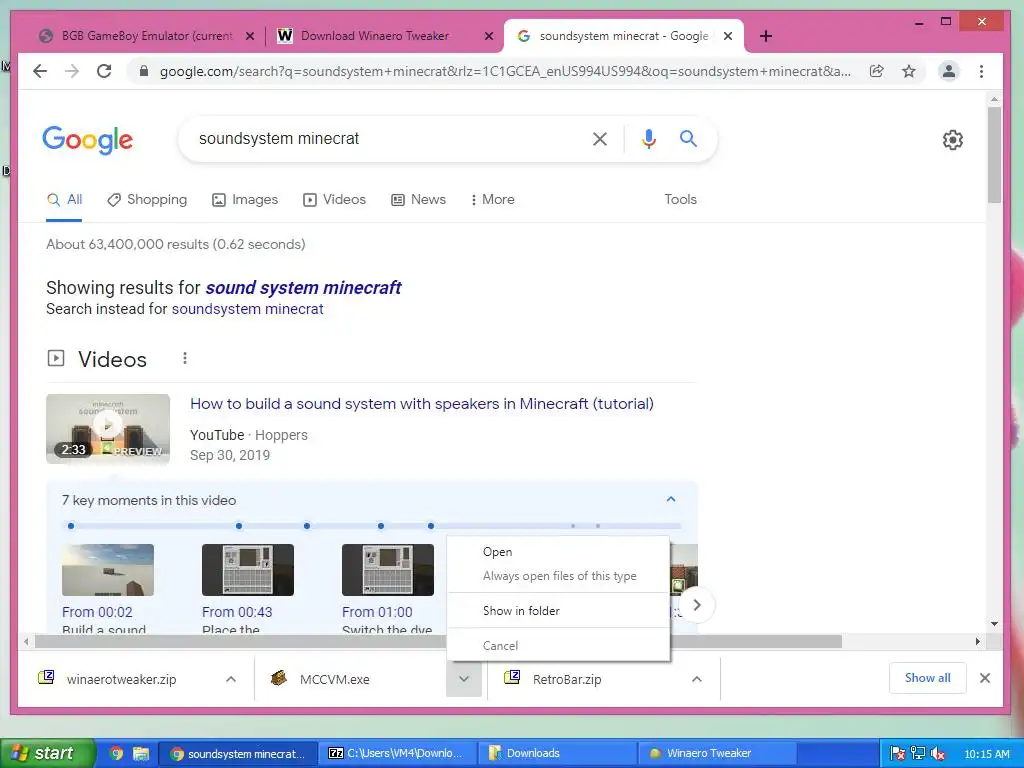
Task: Expand winaerotweaker.zip download options
Action: coord(231,679)
